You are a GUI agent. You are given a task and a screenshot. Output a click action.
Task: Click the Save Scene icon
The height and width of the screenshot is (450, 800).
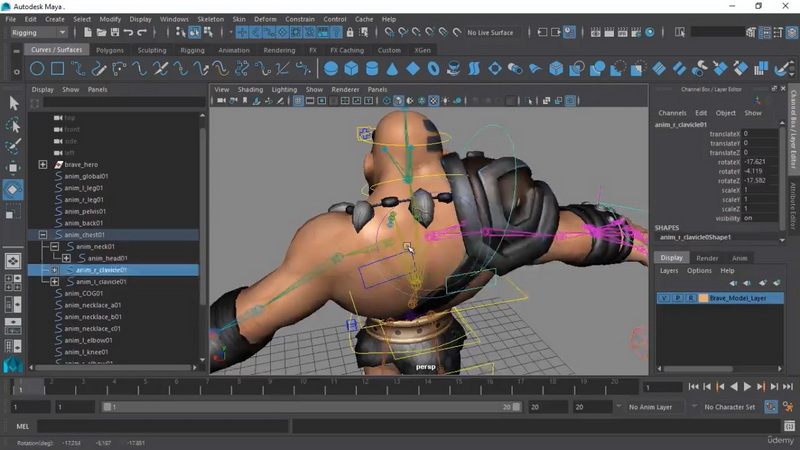[115, 32]
